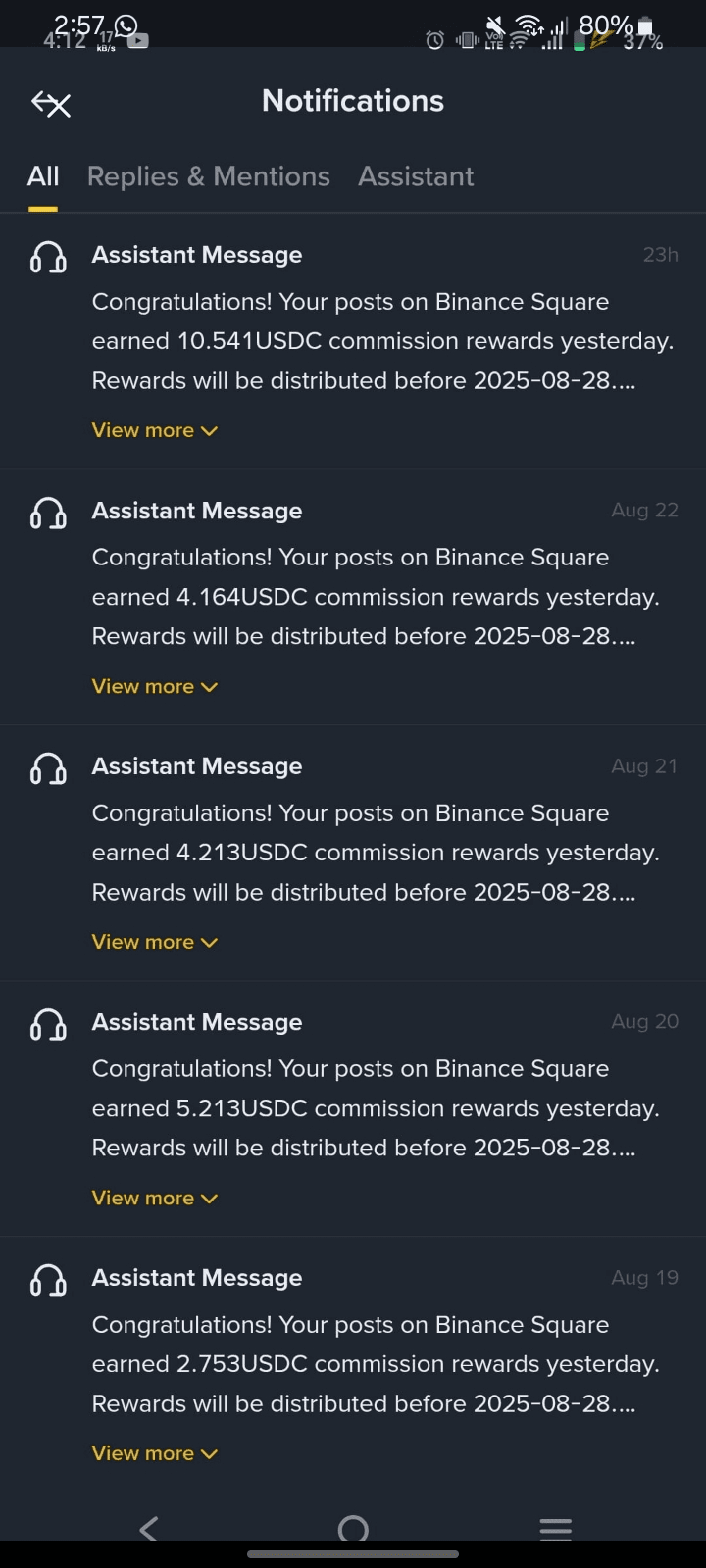Switch to the Assistant tab
The width and height of the screenshot is (706, 1568).
tap(416, 176)
